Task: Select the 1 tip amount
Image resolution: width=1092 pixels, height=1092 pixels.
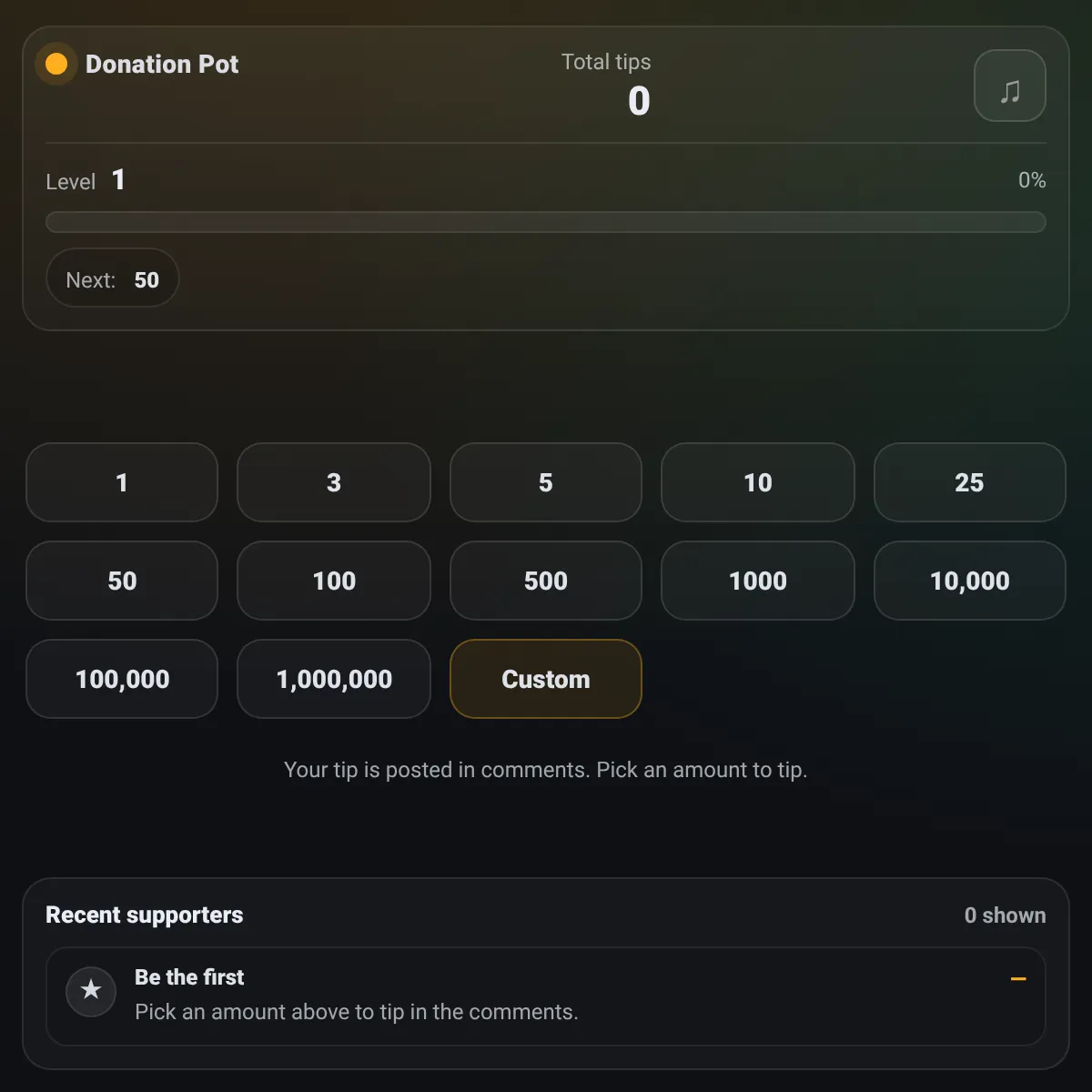Action: [122, 482]
